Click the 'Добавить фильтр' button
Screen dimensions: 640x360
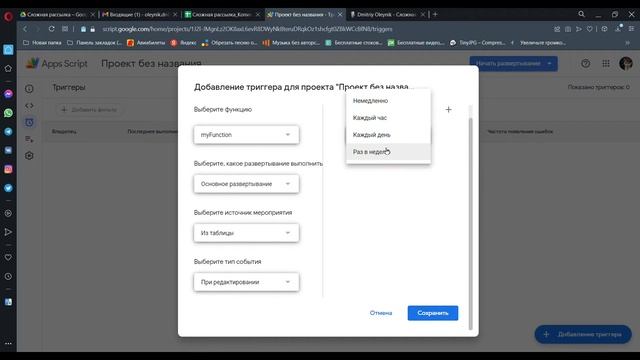(89, 109)
